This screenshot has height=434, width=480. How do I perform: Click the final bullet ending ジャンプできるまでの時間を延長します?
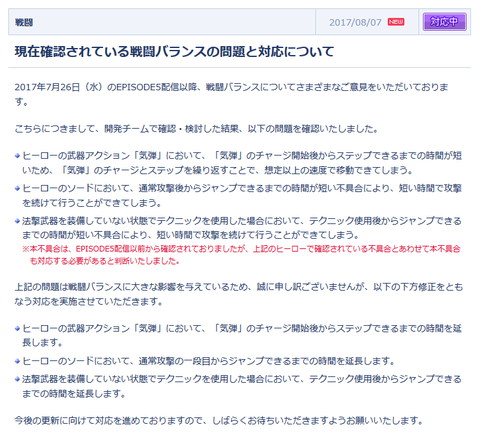tap(242, 386)
